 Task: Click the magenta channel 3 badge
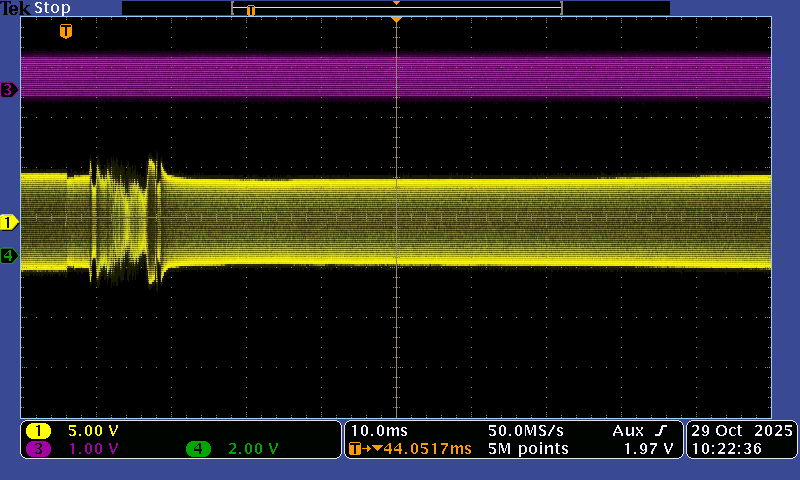coord(39,449)
